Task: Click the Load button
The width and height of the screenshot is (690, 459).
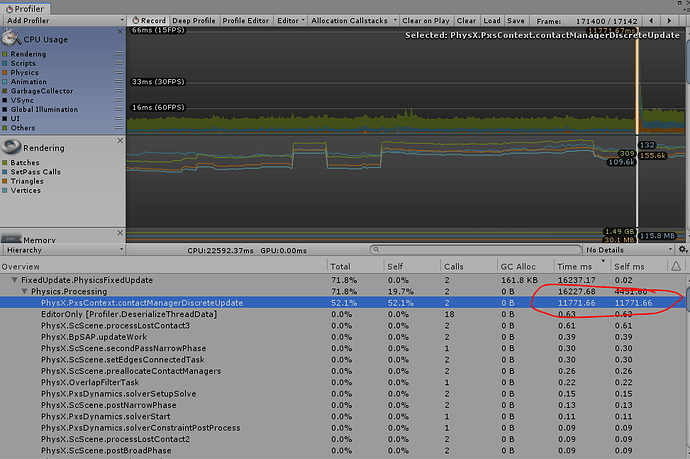Action: tap(492, 21)
